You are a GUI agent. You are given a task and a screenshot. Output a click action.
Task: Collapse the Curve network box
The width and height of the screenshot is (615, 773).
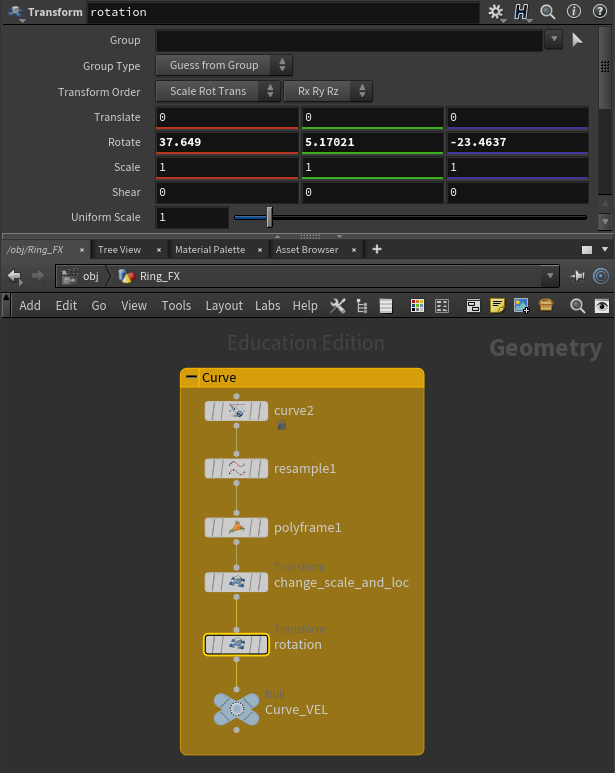point(191,377)
